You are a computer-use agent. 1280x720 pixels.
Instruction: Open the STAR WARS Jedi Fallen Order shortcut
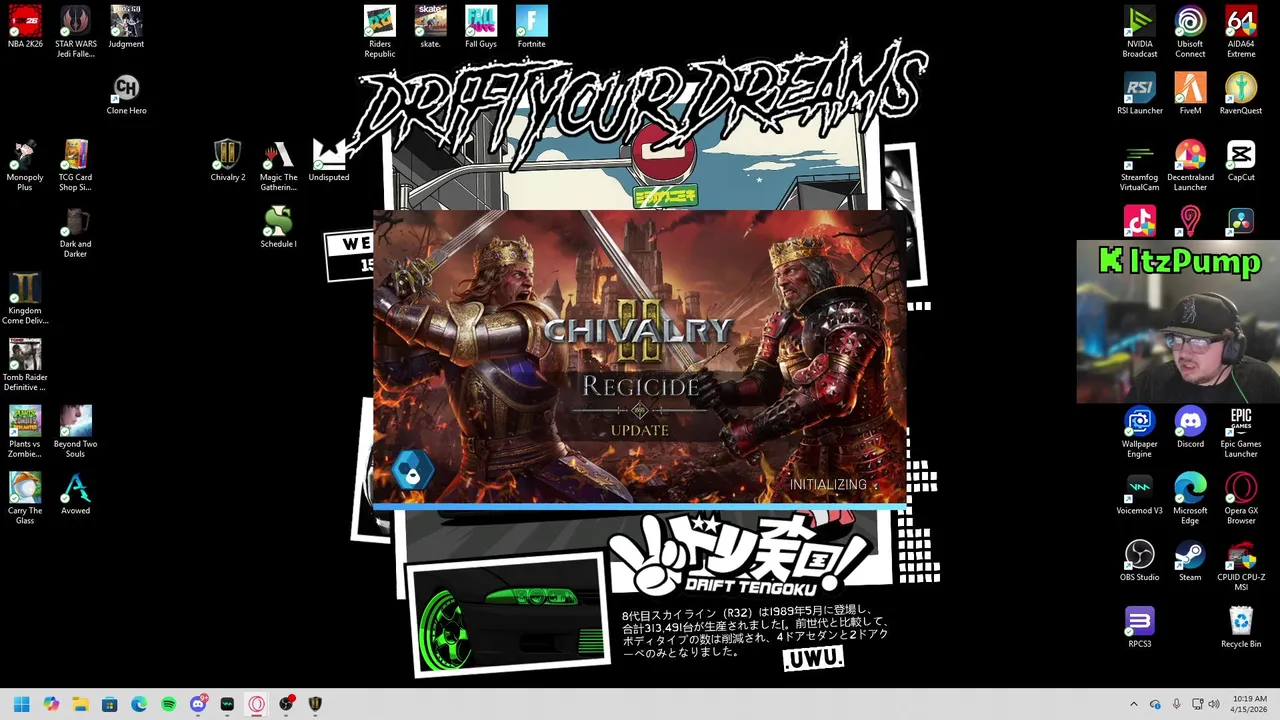76,31
